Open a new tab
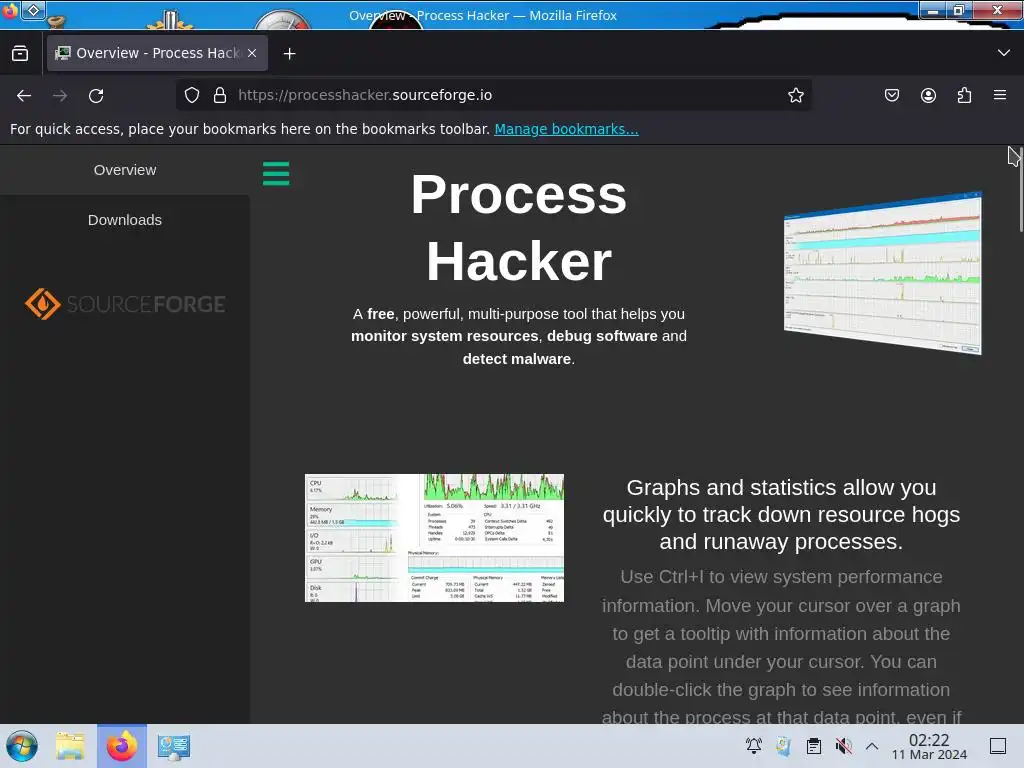1024x768 pixels. [289, 54]
